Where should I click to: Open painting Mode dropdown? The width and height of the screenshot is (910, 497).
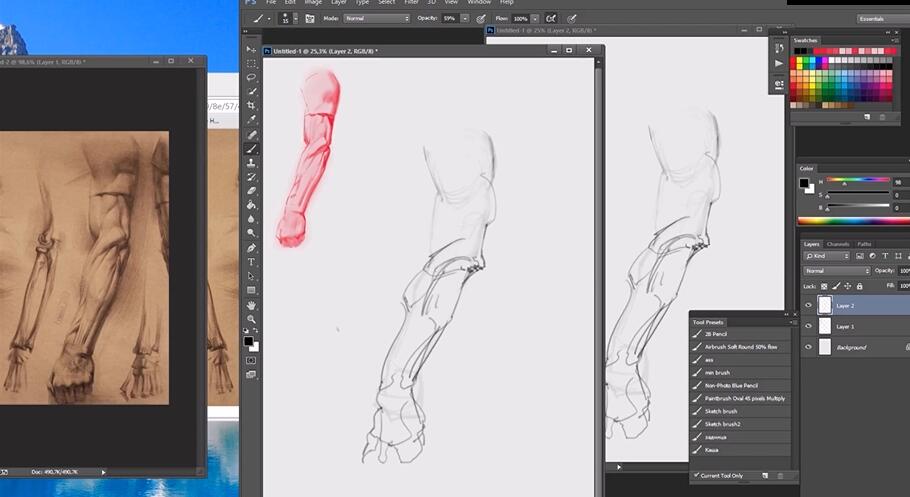pos(377,19)
